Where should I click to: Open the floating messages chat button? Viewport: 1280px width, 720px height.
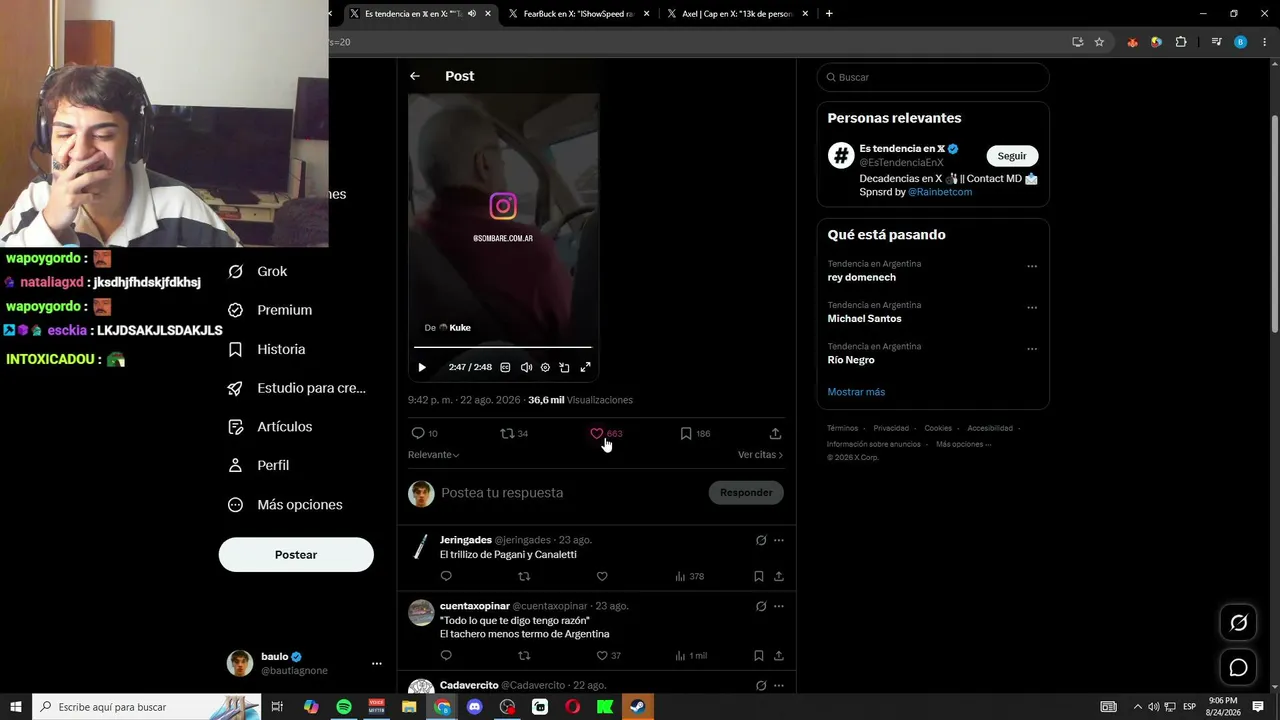1238,667
